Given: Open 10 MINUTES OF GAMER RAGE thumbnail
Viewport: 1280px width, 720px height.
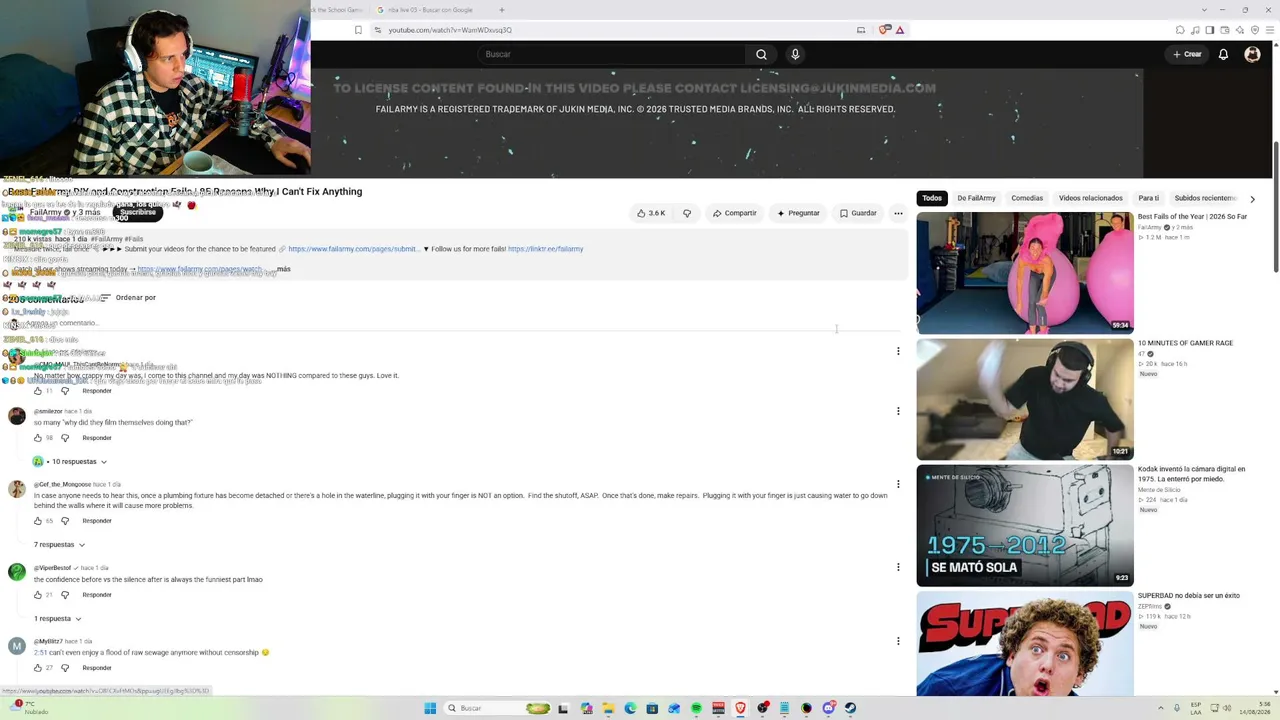Looking at the screenshot, I should point(1025,399).
